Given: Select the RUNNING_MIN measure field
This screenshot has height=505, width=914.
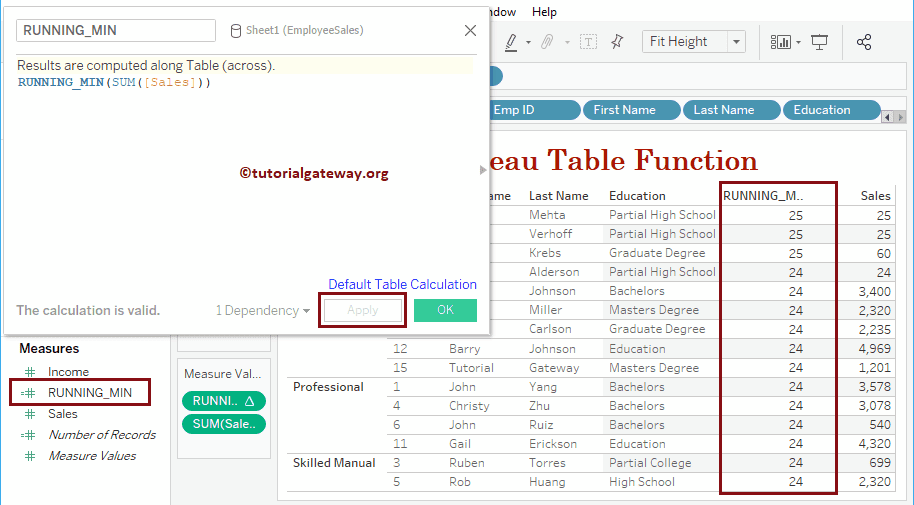Looking at the screenshot, I should pyautogui.click(x=90, y=393).
